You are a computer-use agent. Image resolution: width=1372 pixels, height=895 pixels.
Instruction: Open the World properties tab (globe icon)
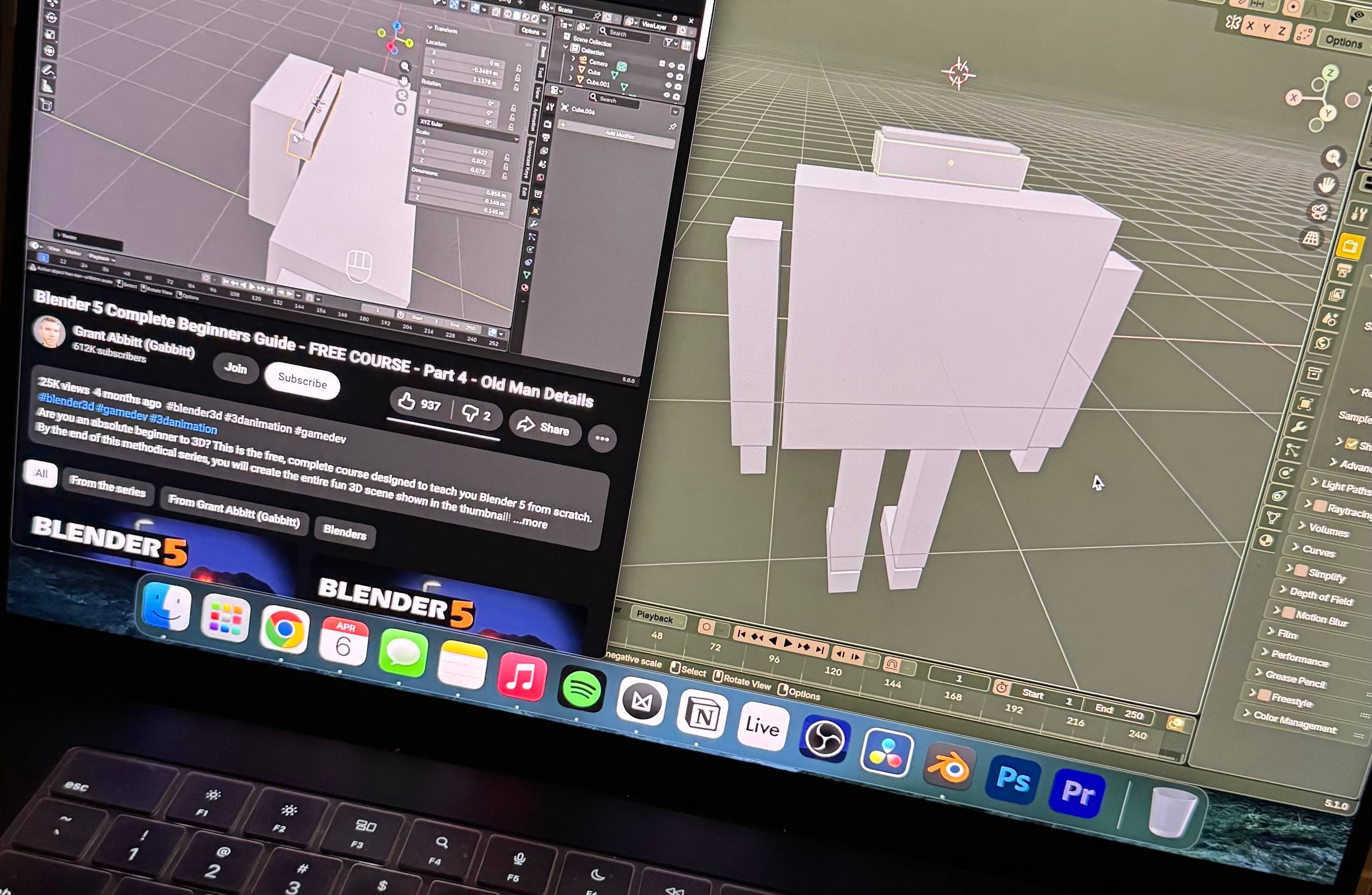click(x=1322, y=343)
